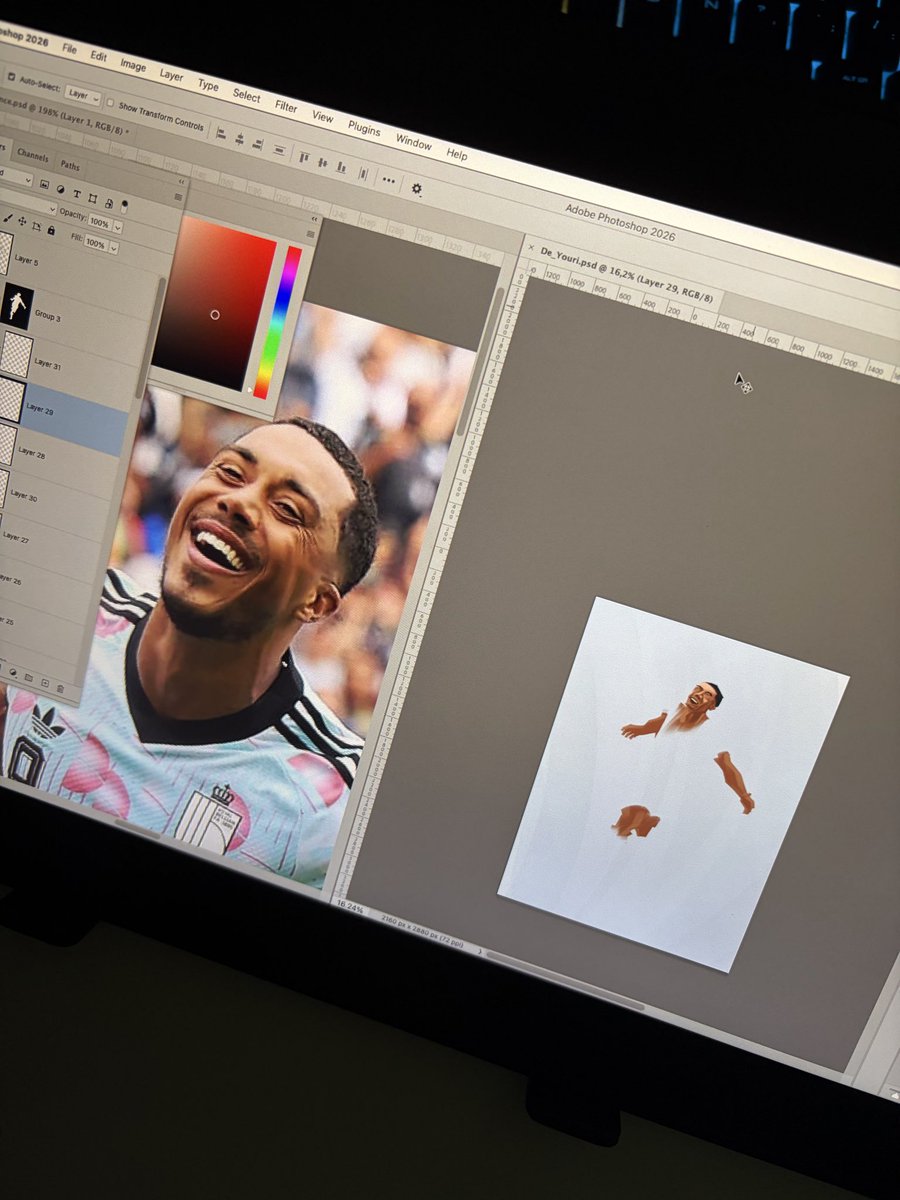Open the View menu
900x1200 pixels.
[322, 116]
